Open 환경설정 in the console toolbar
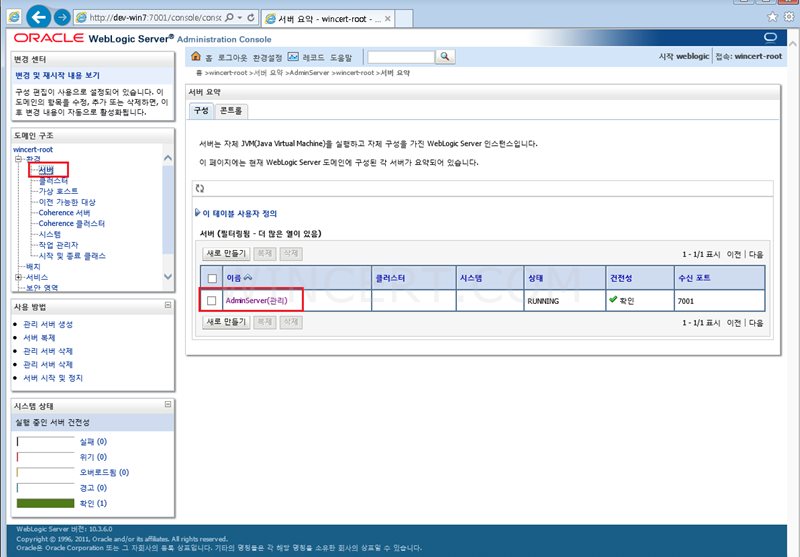The image size is (800, 557). click(267, 58)
